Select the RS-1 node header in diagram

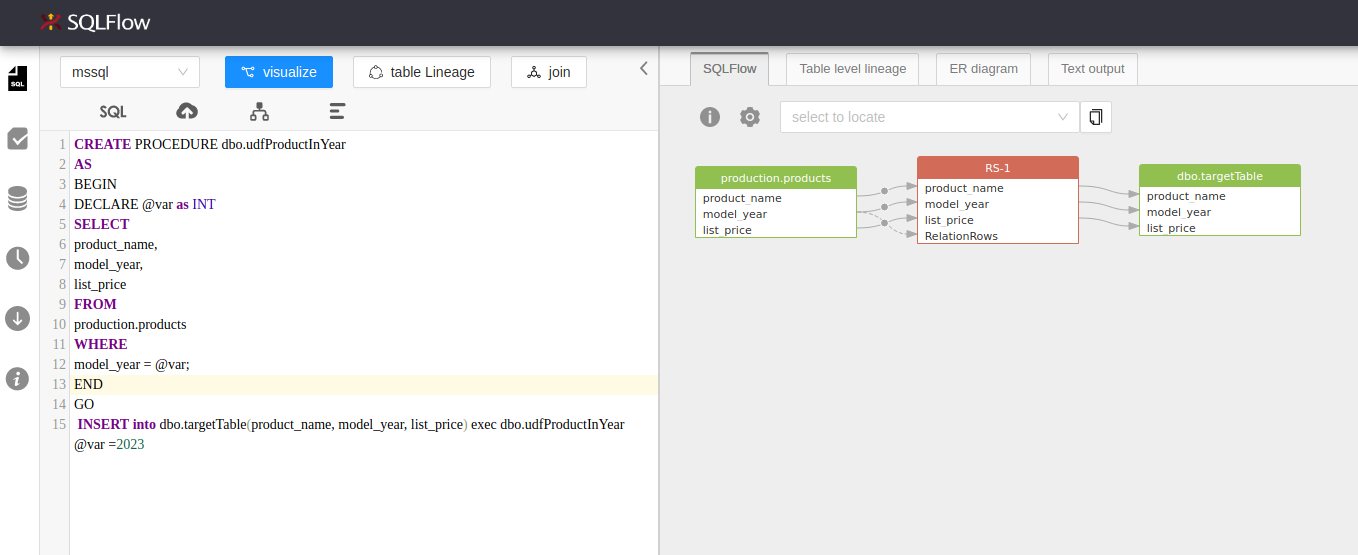tap(997, 168)
